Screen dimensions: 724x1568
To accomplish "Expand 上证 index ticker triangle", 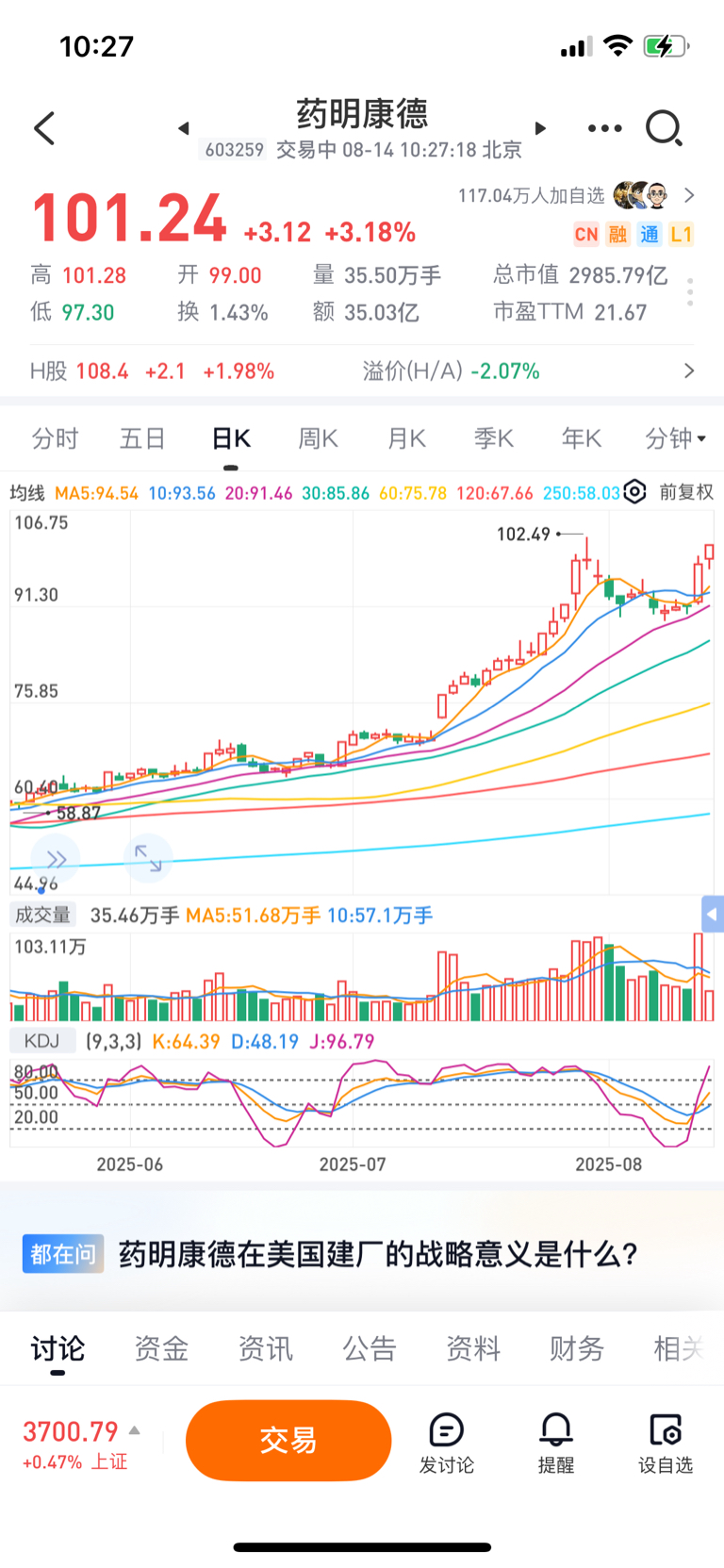I will point(135,1430).
